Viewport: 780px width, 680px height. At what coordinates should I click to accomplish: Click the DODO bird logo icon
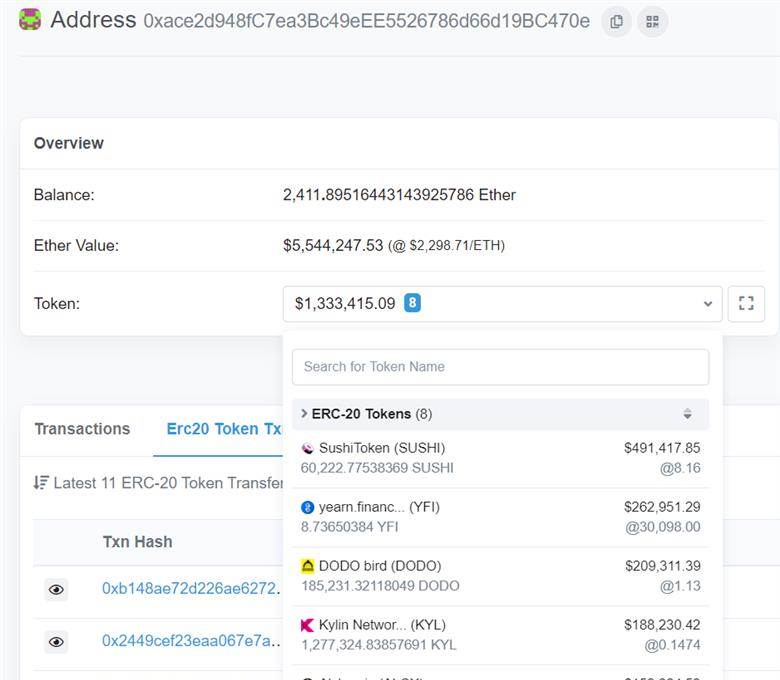307,566
